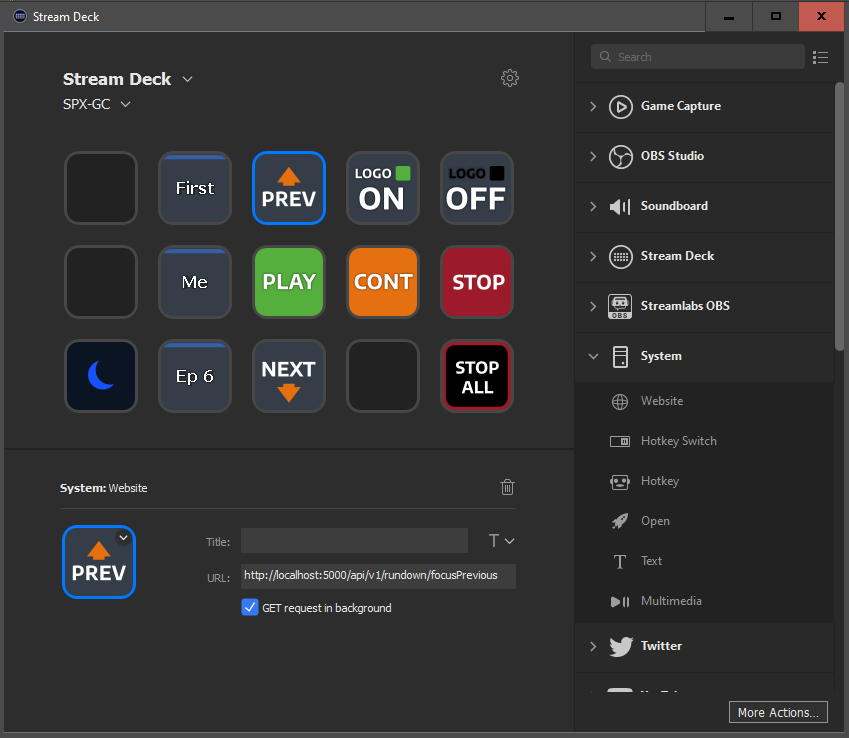Delete action with the trash icon

pyautogui.click(x=508, y=487)
